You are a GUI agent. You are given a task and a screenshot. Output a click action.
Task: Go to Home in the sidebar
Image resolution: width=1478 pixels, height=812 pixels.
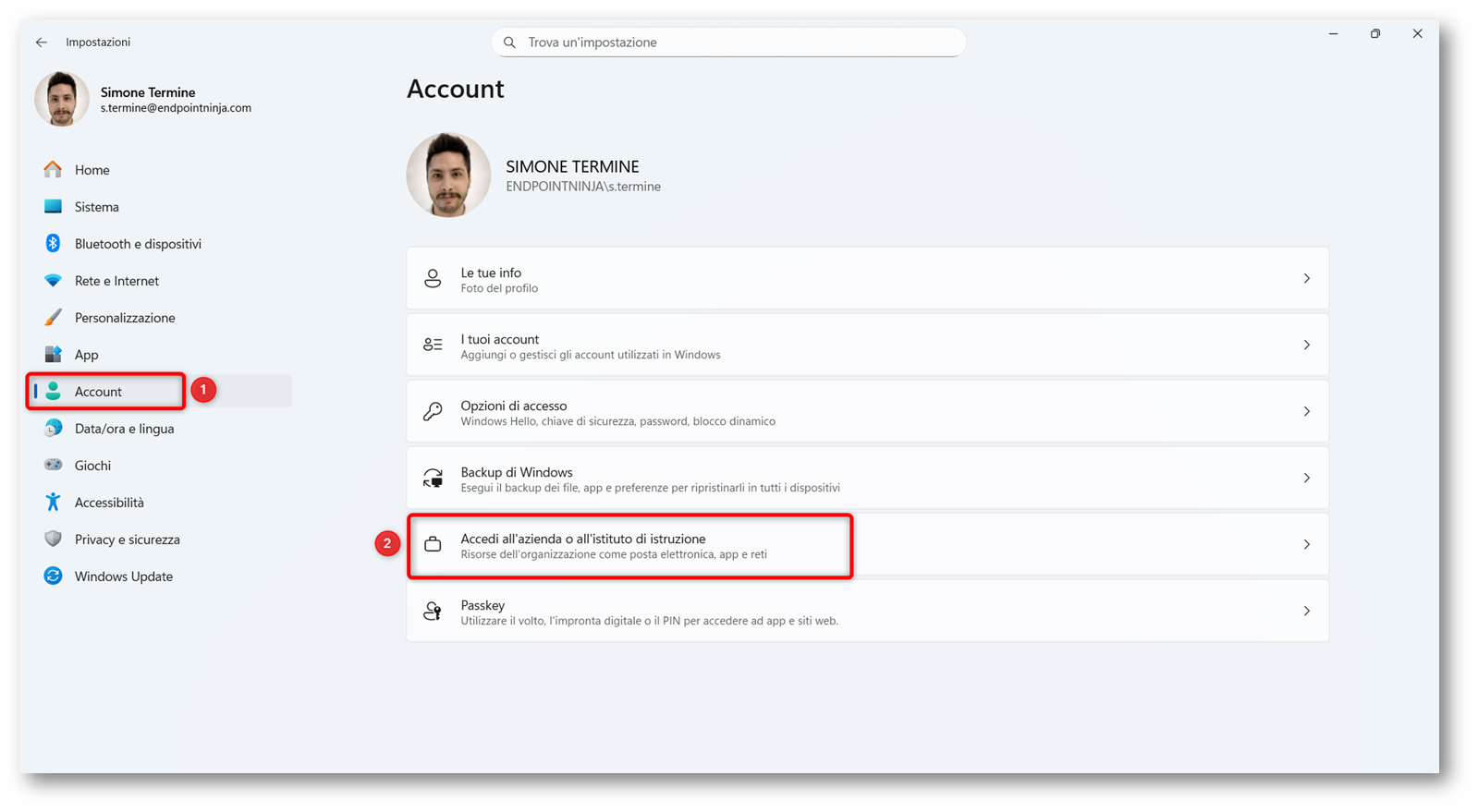(x=92, y=170)
